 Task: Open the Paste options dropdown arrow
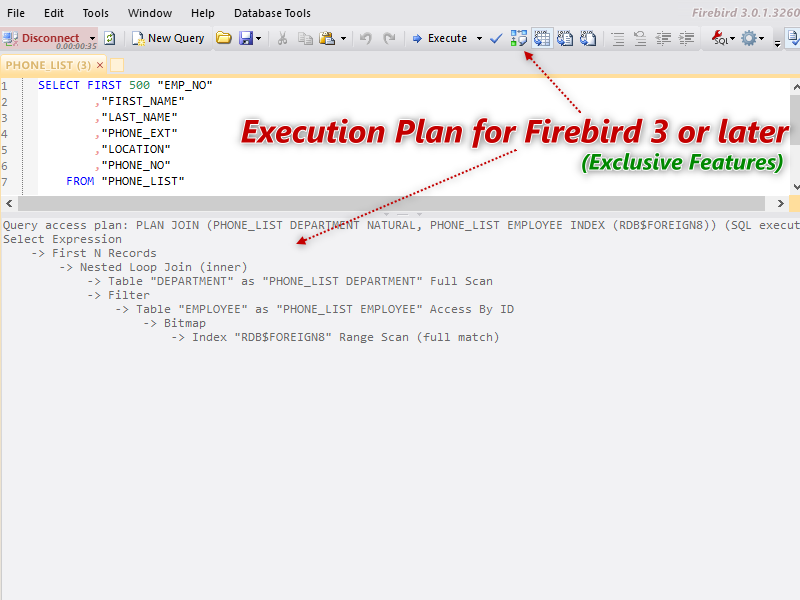pos(343,39)
